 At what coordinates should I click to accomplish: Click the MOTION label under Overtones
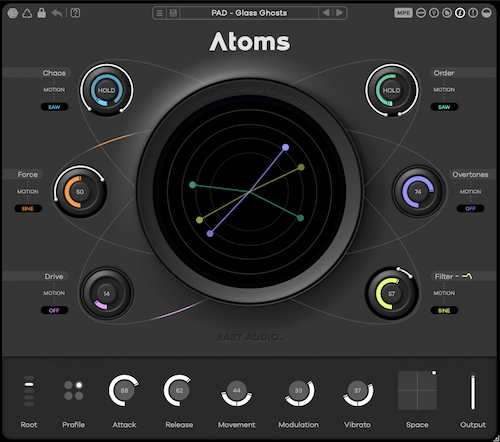(470, 191)
